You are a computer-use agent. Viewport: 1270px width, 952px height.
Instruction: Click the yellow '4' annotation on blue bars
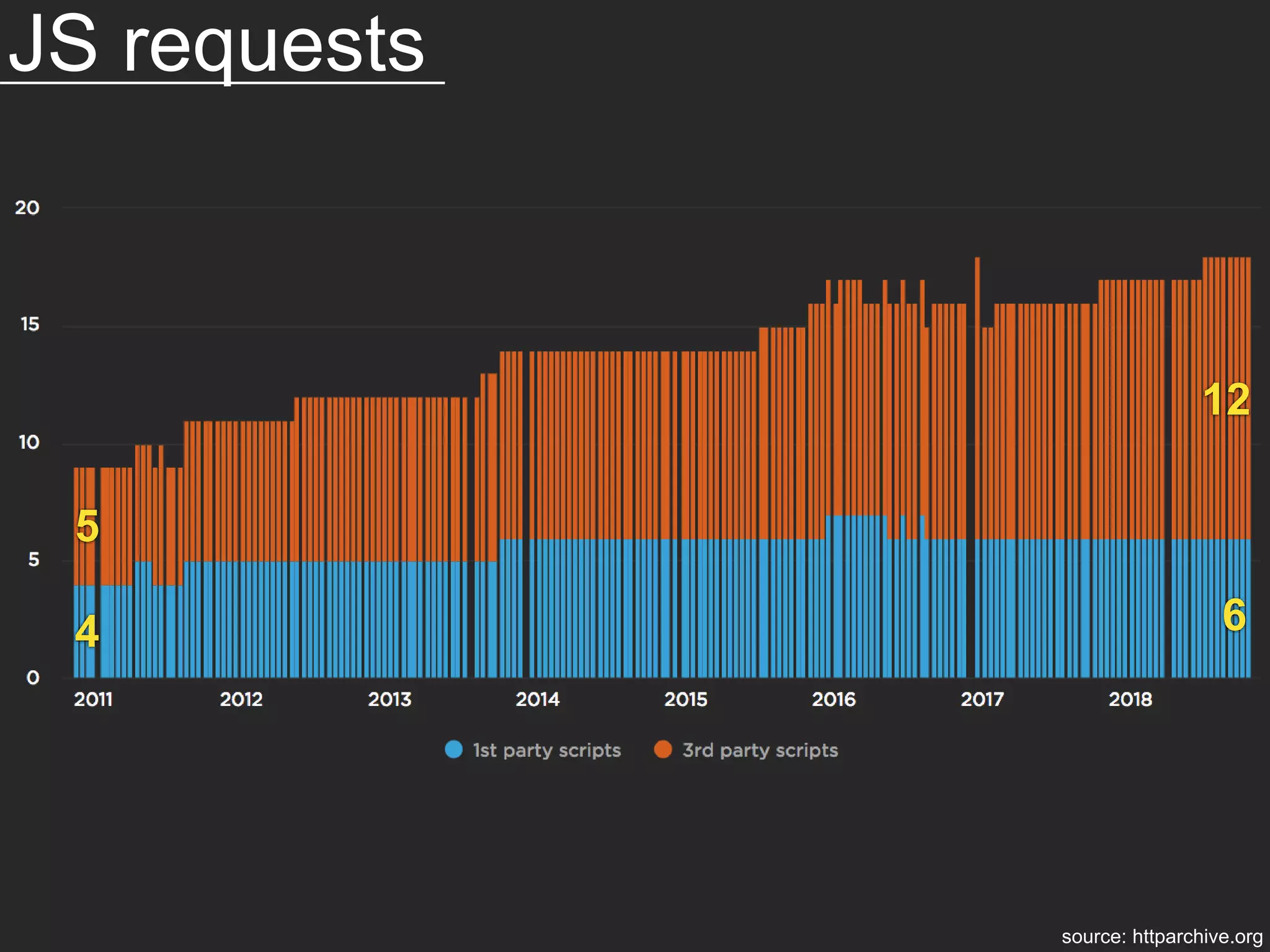87,631
